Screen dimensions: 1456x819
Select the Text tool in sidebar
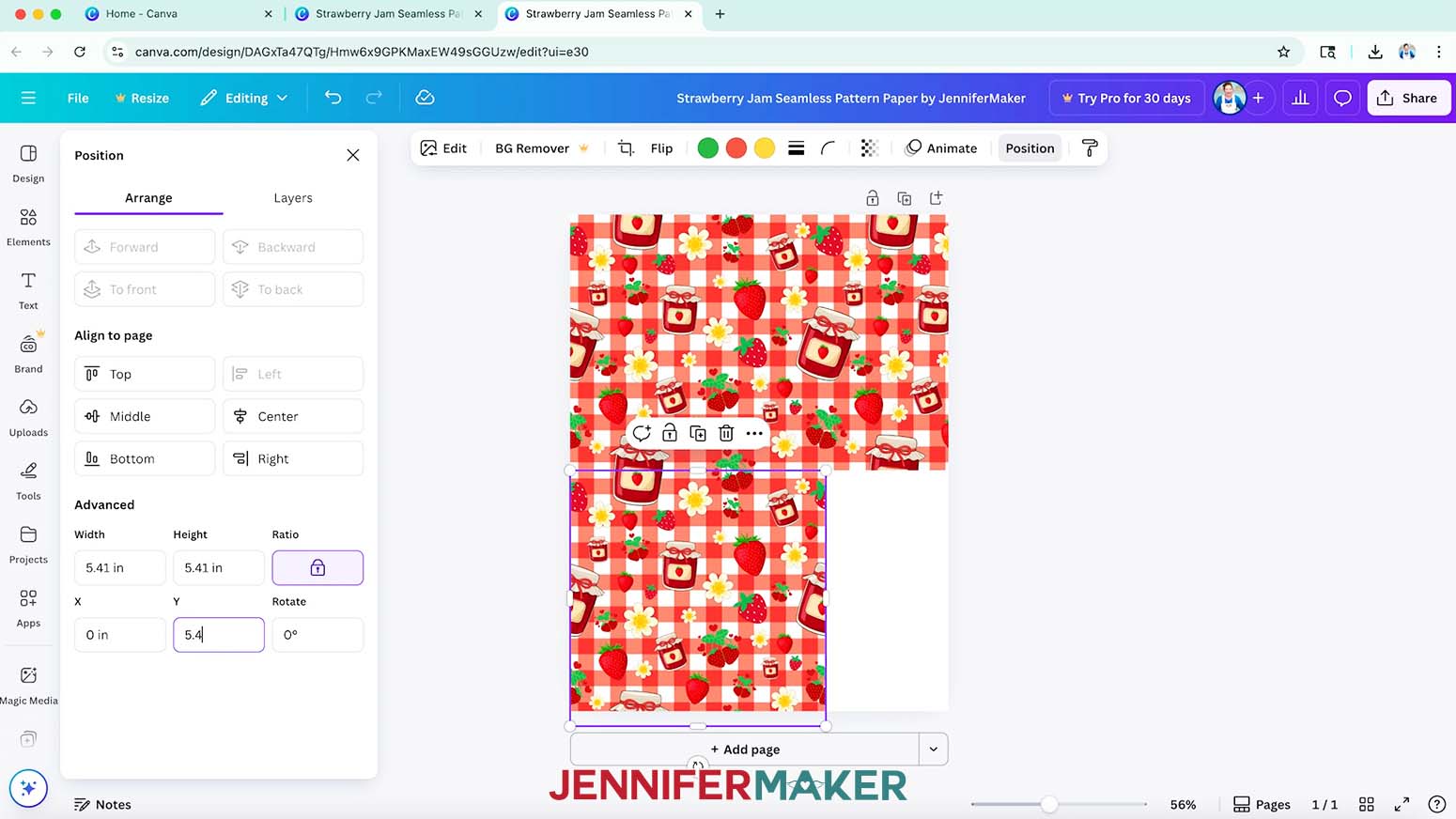coord(28,290)
